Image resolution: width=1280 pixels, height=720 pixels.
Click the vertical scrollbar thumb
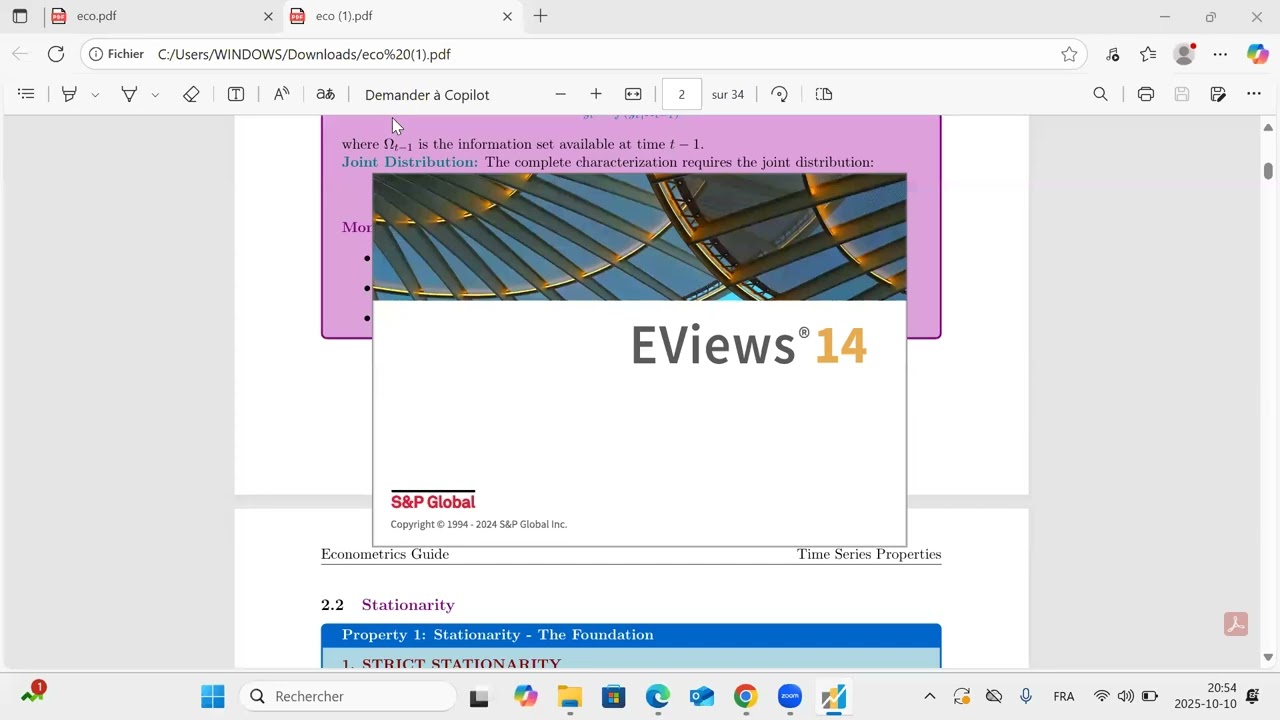point(1268,171)
